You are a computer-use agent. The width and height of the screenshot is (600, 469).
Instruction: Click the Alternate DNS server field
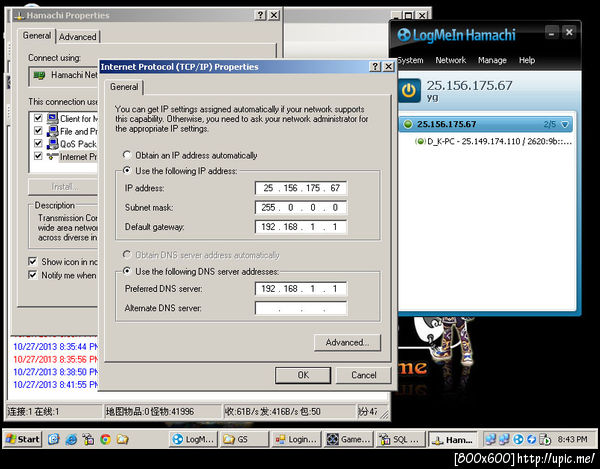click(301, 308)
